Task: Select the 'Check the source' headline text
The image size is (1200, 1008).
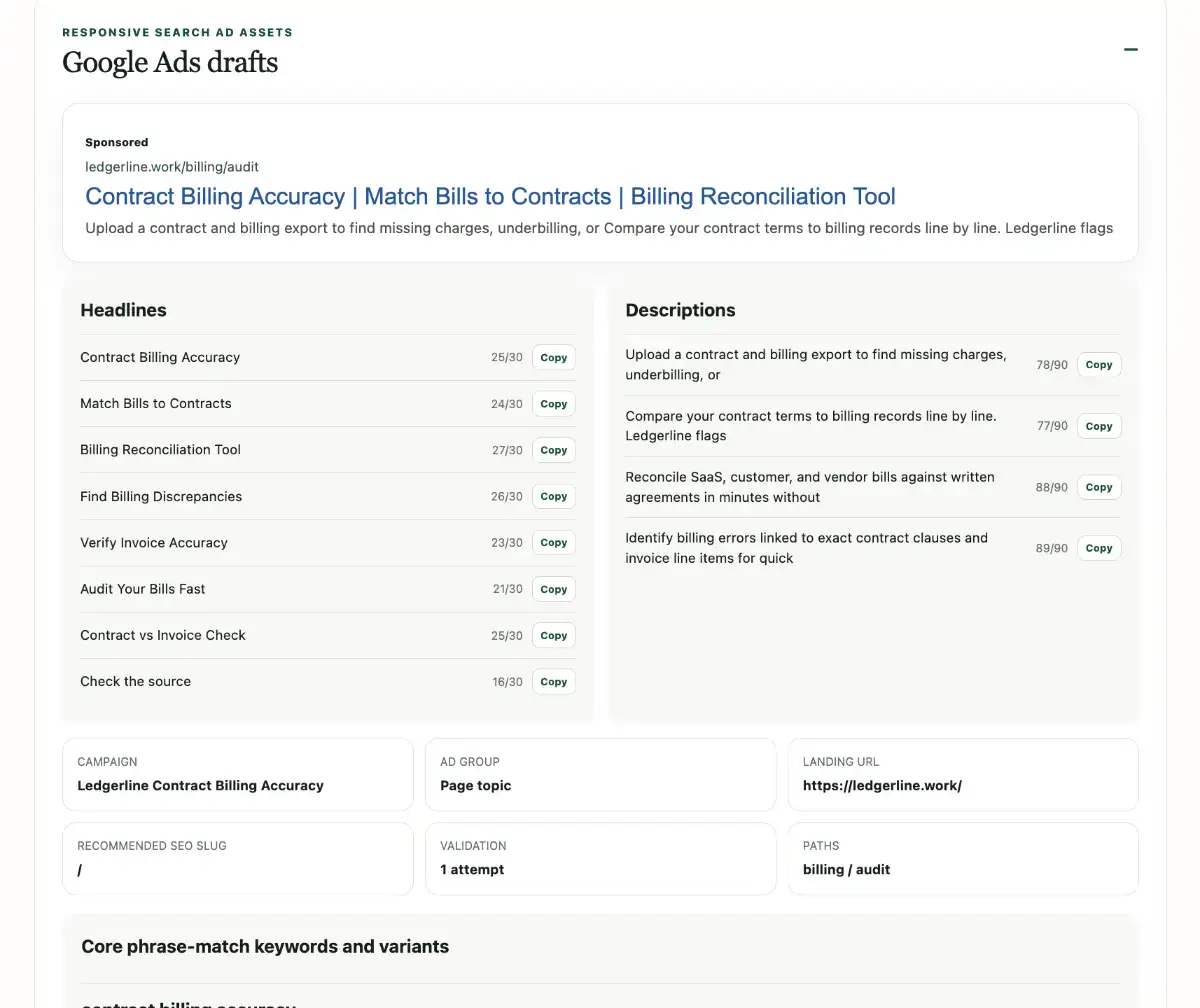Action: (136, 681)
